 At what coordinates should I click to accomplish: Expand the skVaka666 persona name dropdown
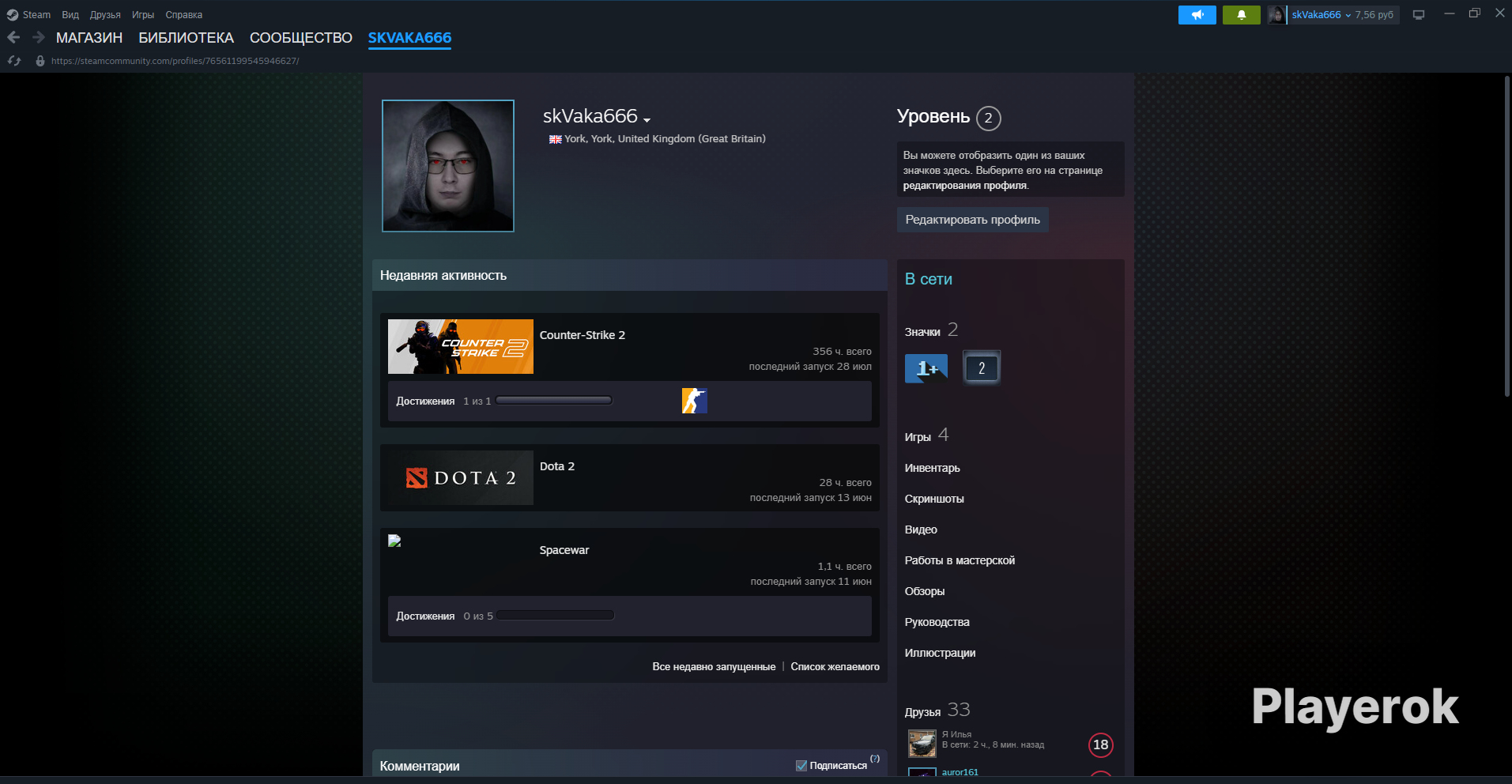(647, 120)
